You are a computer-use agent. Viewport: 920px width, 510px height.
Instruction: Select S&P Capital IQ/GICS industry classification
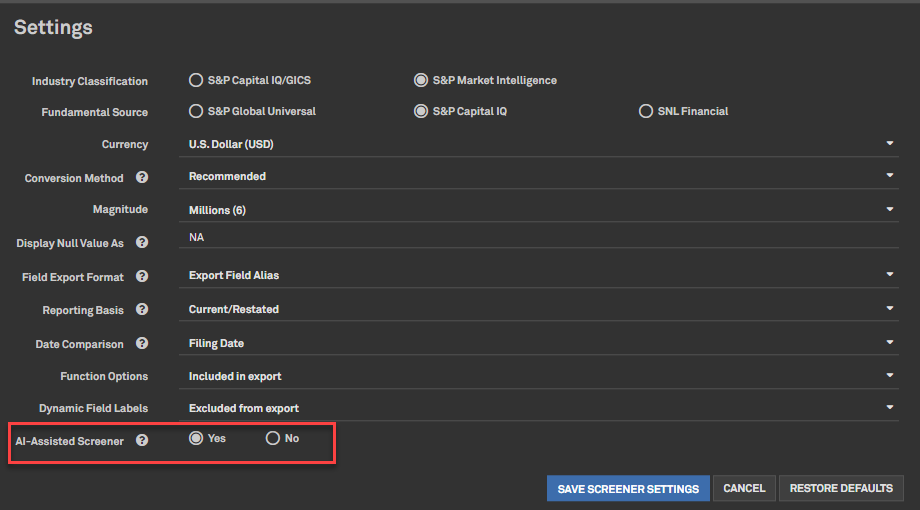[196, 80]
